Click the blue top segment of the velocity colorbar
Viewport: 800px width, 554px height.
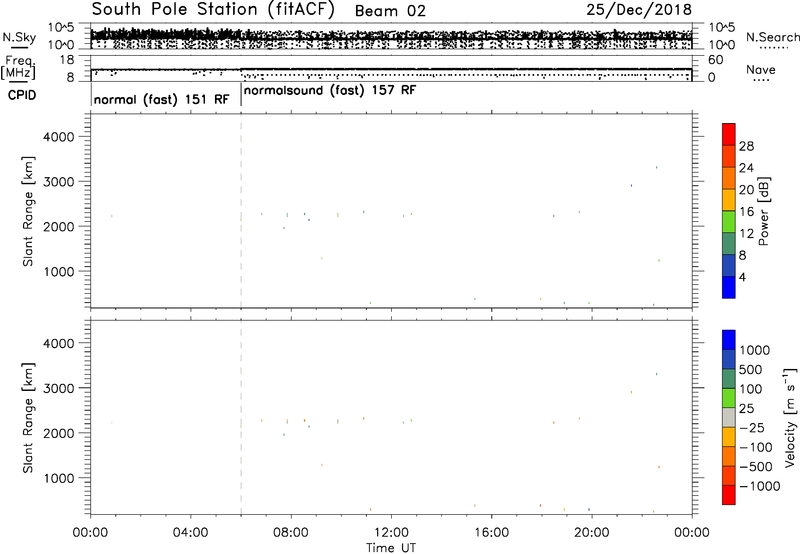pos(729,340)
